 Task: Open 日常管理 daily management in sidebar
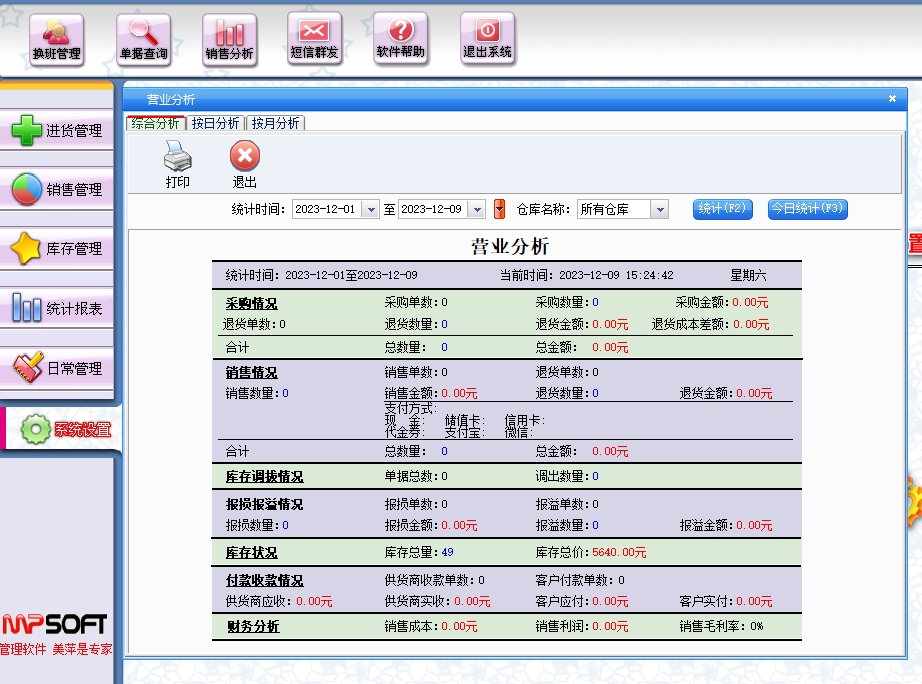(x=58, y=368)
